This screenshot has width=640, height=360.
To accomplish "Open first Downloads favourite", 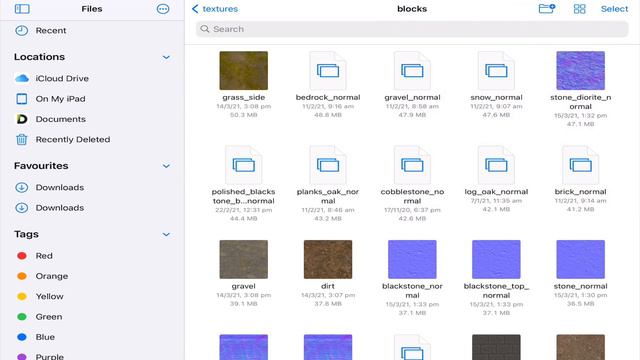I will tap(60, 187).
